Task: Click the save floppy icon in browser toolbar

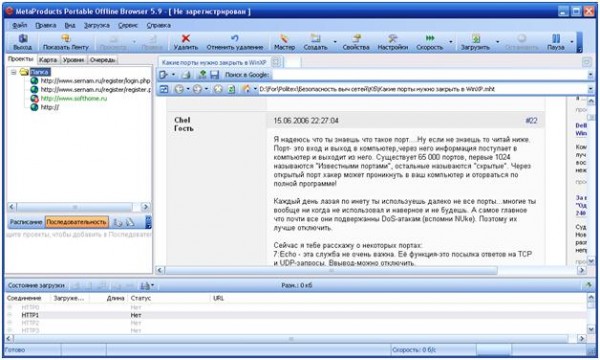Action: click(x=214, y=75)
